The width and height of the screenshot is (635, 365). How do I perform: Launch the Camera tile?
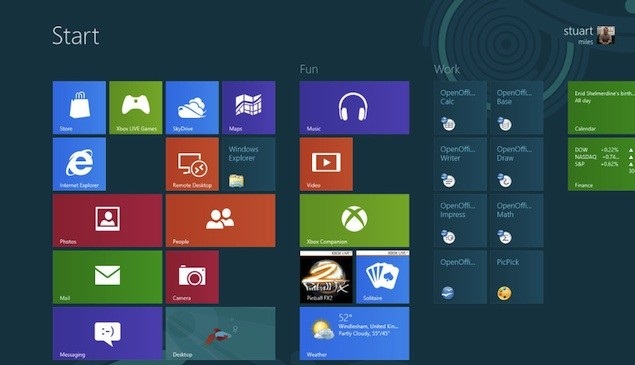pyautogui.click(x=192, y=277)
